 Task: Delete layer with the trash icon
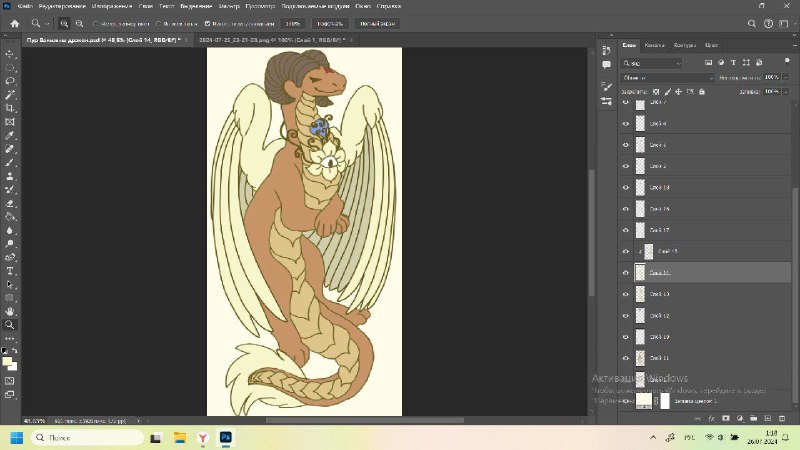(782, 418)
